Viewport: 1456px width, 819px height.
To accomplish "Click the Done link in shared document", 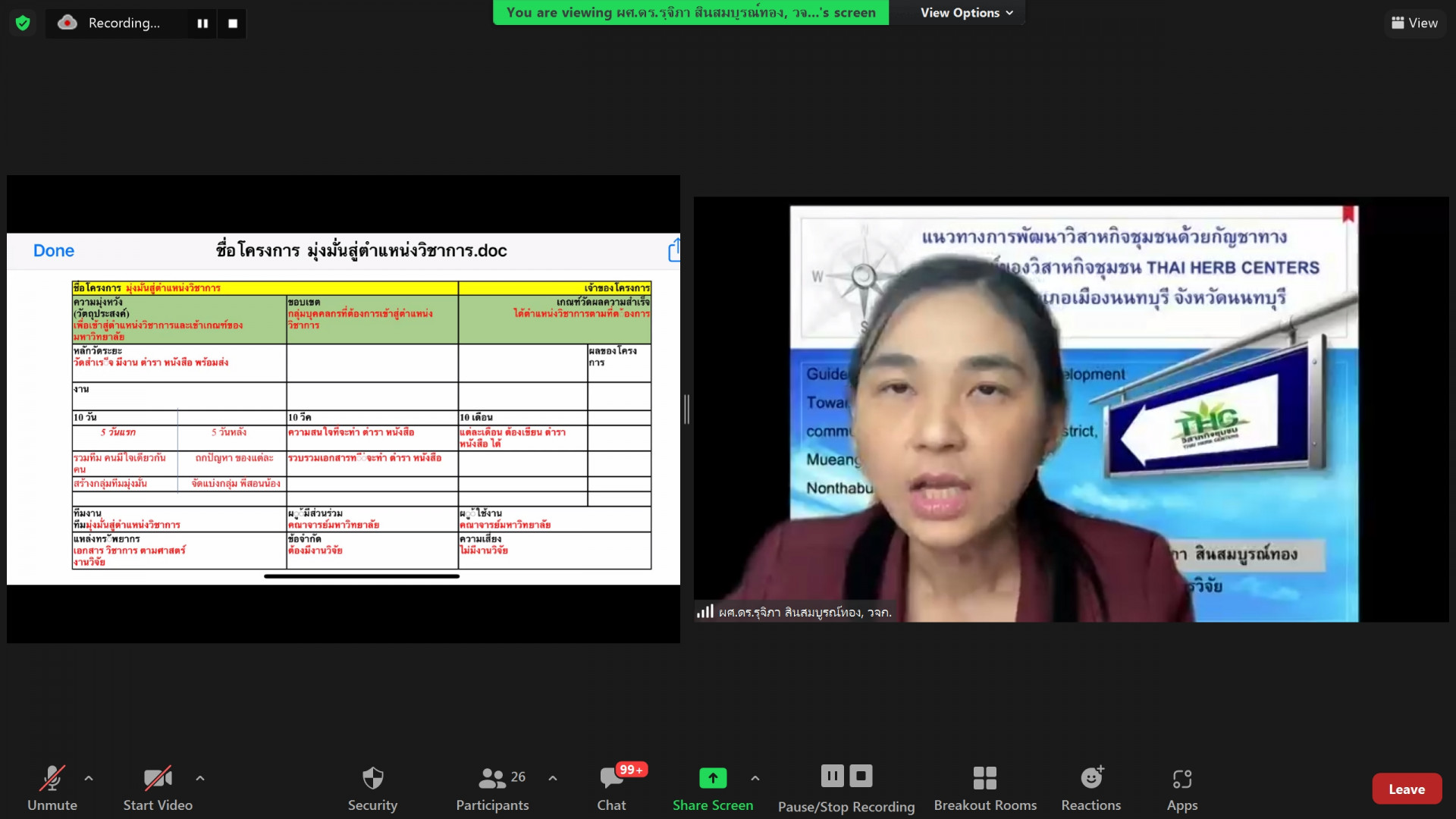I will tap(54, 250).
